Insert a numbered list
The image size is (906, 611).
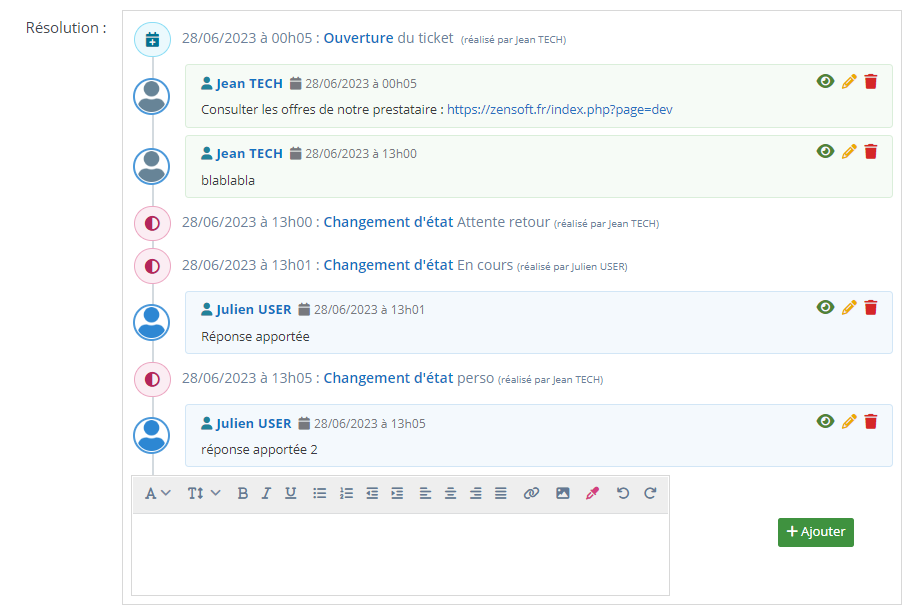pyautogui.click(x=346, y=493)
